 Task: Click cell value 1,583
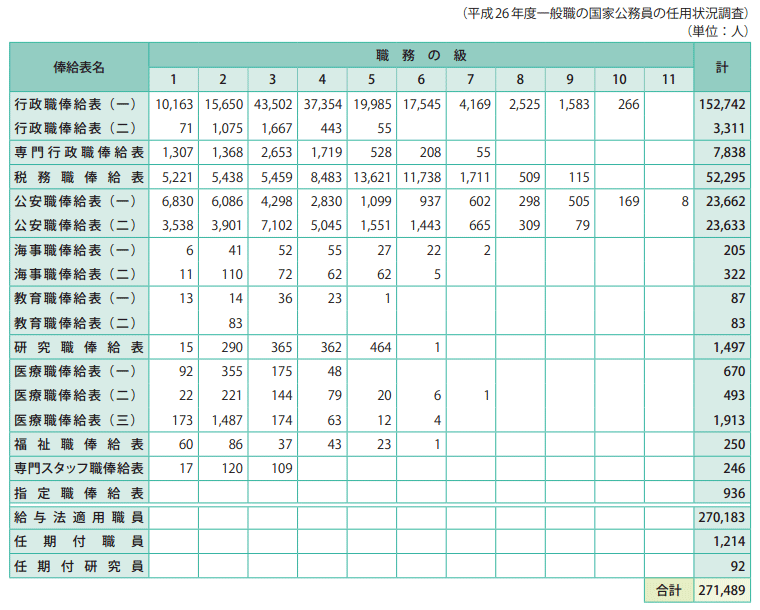coord(574,104)
